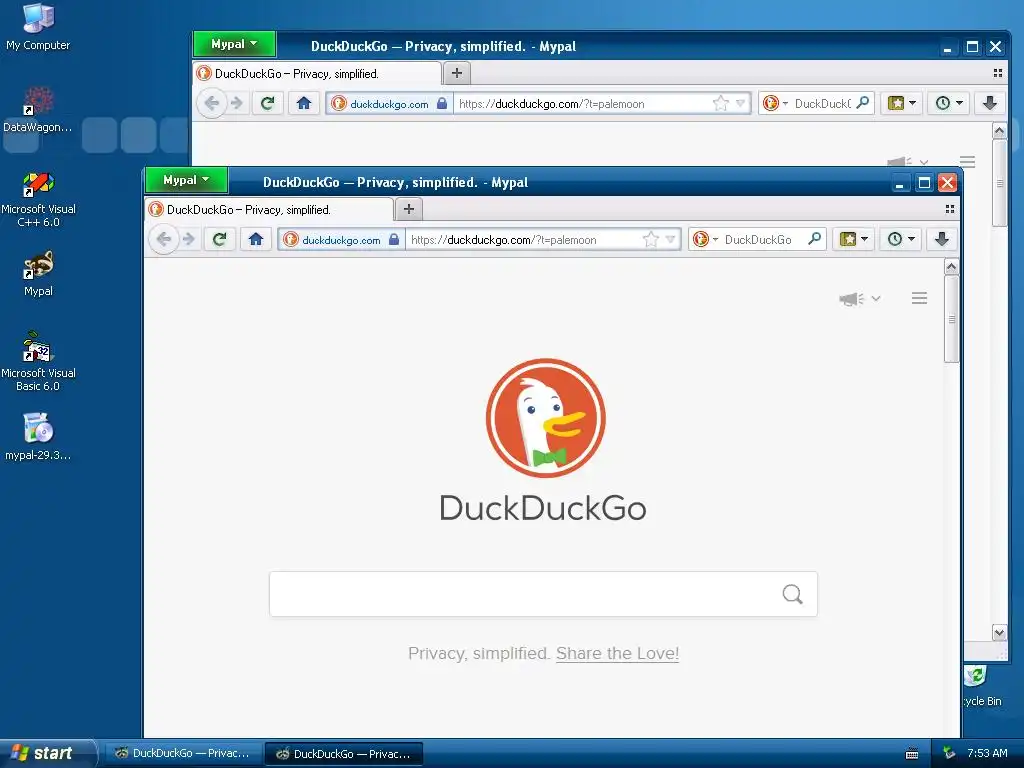Bookmark page with star in rear window
Viewport: 1024px width, 768px height.
(720, 103)
